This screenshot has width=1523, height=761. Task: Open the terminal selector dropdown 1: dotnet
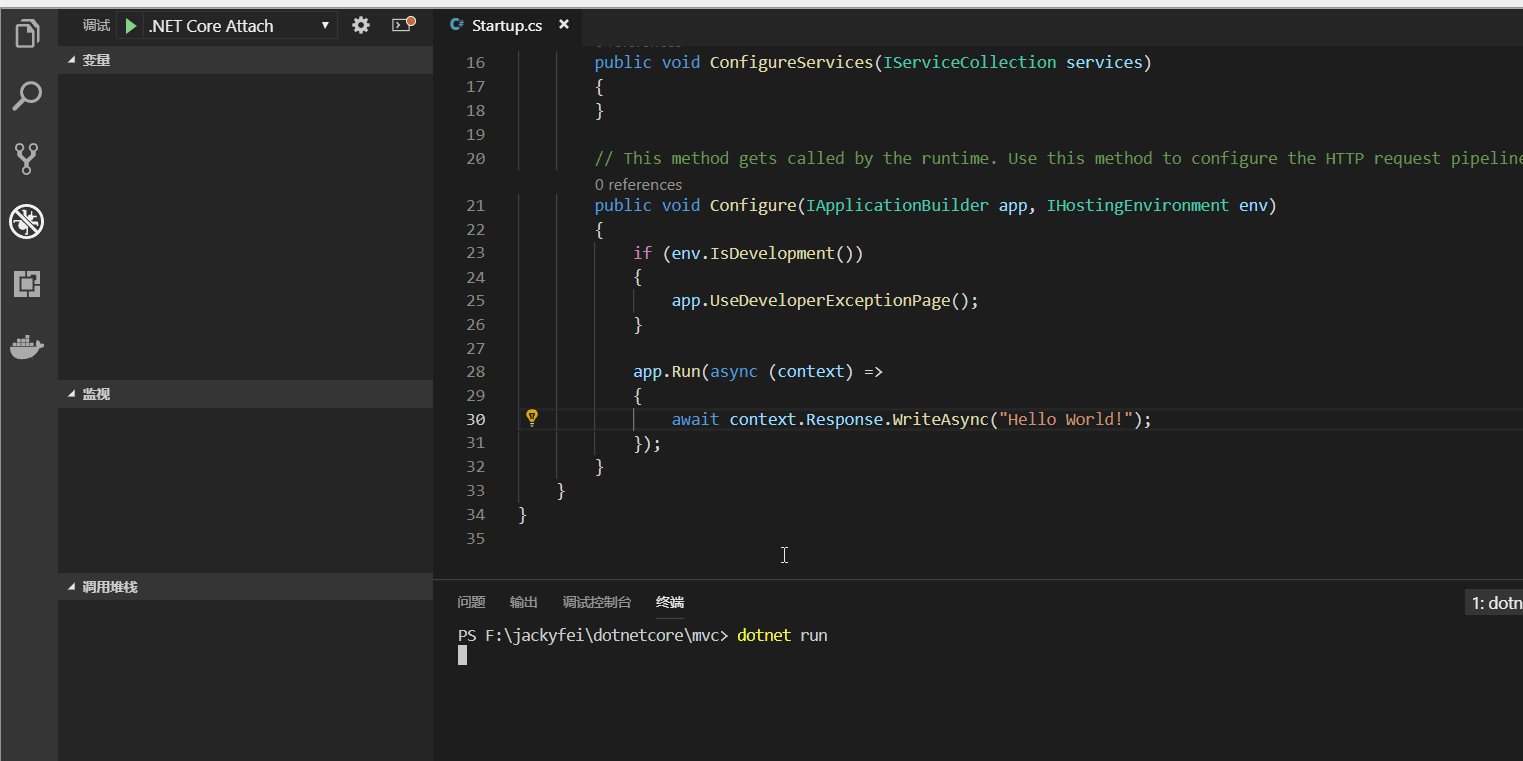coord(1495,603)
